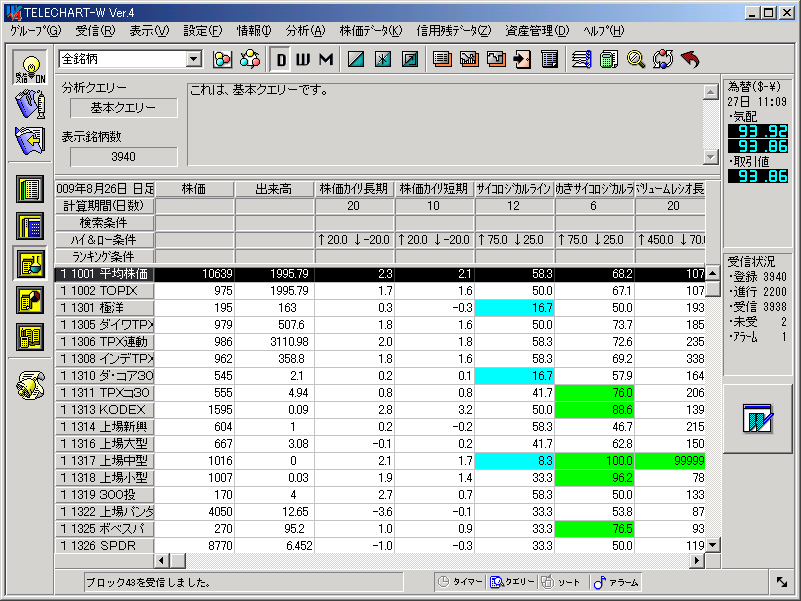Open the 受信(R) menu
This screenshot has width=801, height=601.
click(95, 31)
